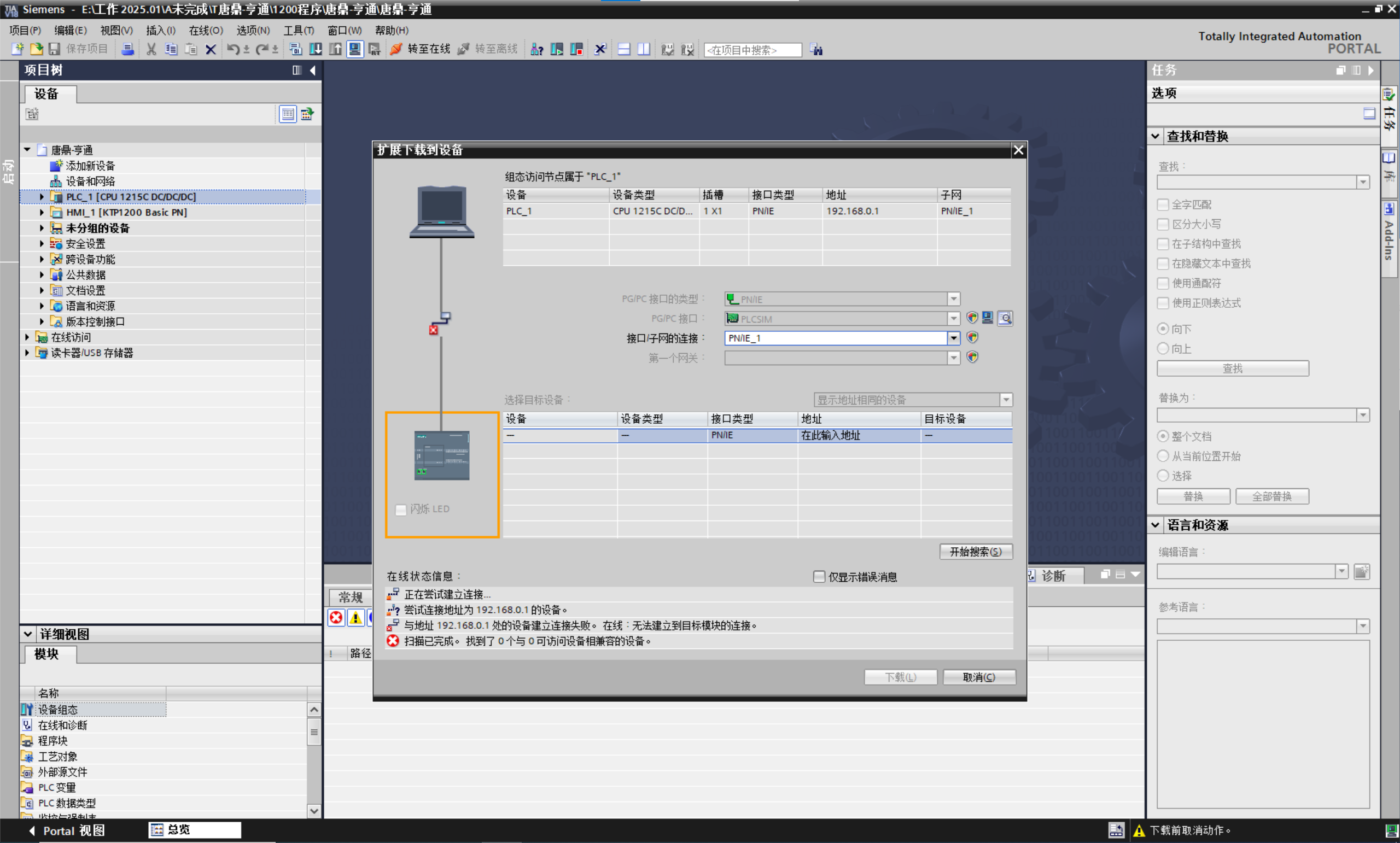The width and height of the screenshot is (1400, 843).
Task: Click split editor horizontally toolbar icon
Action: click(x=624, y=49)
